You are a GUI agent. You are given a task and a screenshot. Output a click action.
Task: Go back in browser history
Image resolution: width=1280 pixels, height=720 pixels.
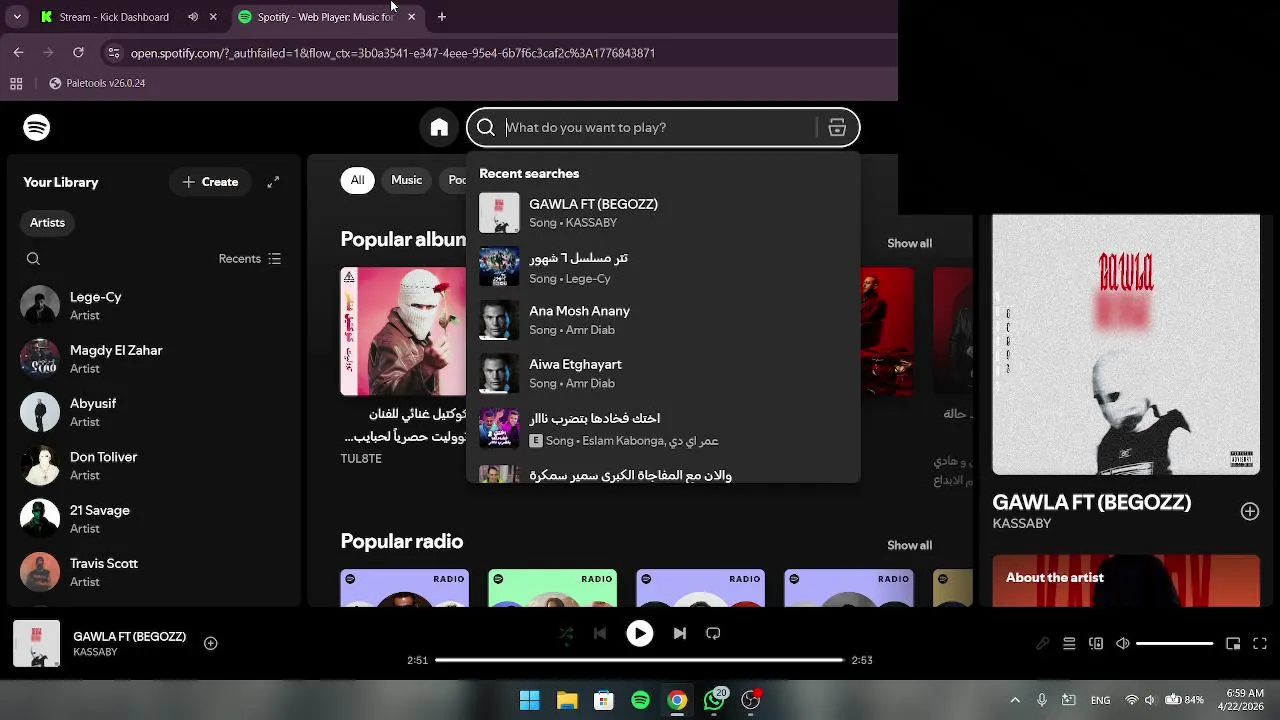(18, 53)
